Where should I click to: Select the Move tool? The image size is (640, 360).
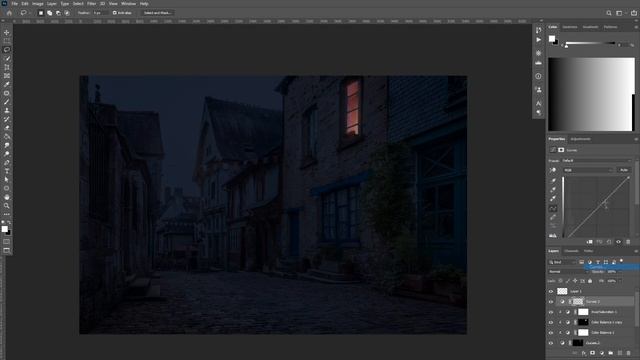(7, 32)
